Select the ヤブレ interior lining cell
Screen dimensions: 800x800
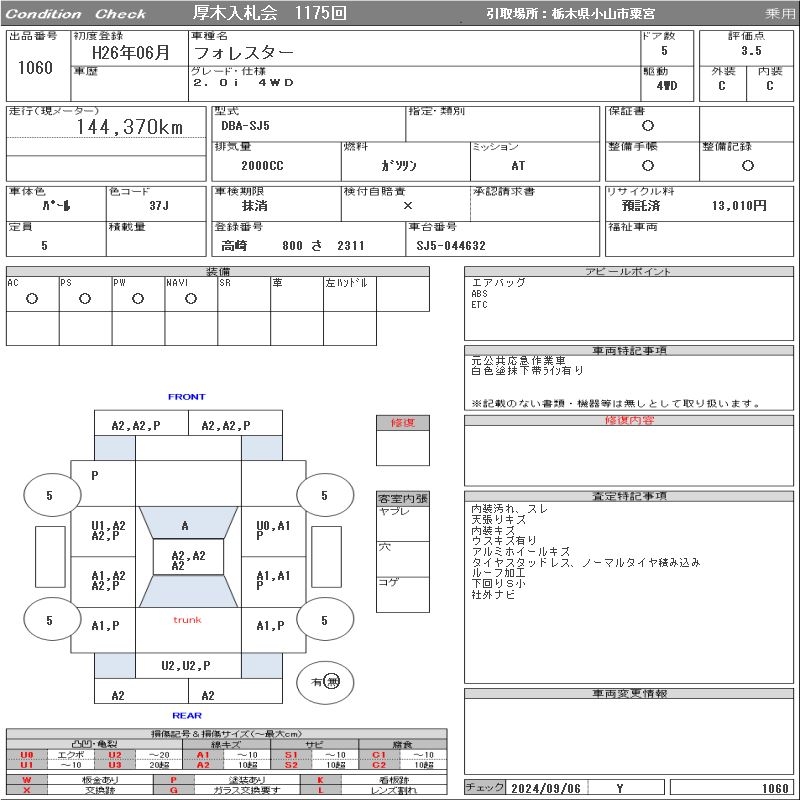[403, 524]
